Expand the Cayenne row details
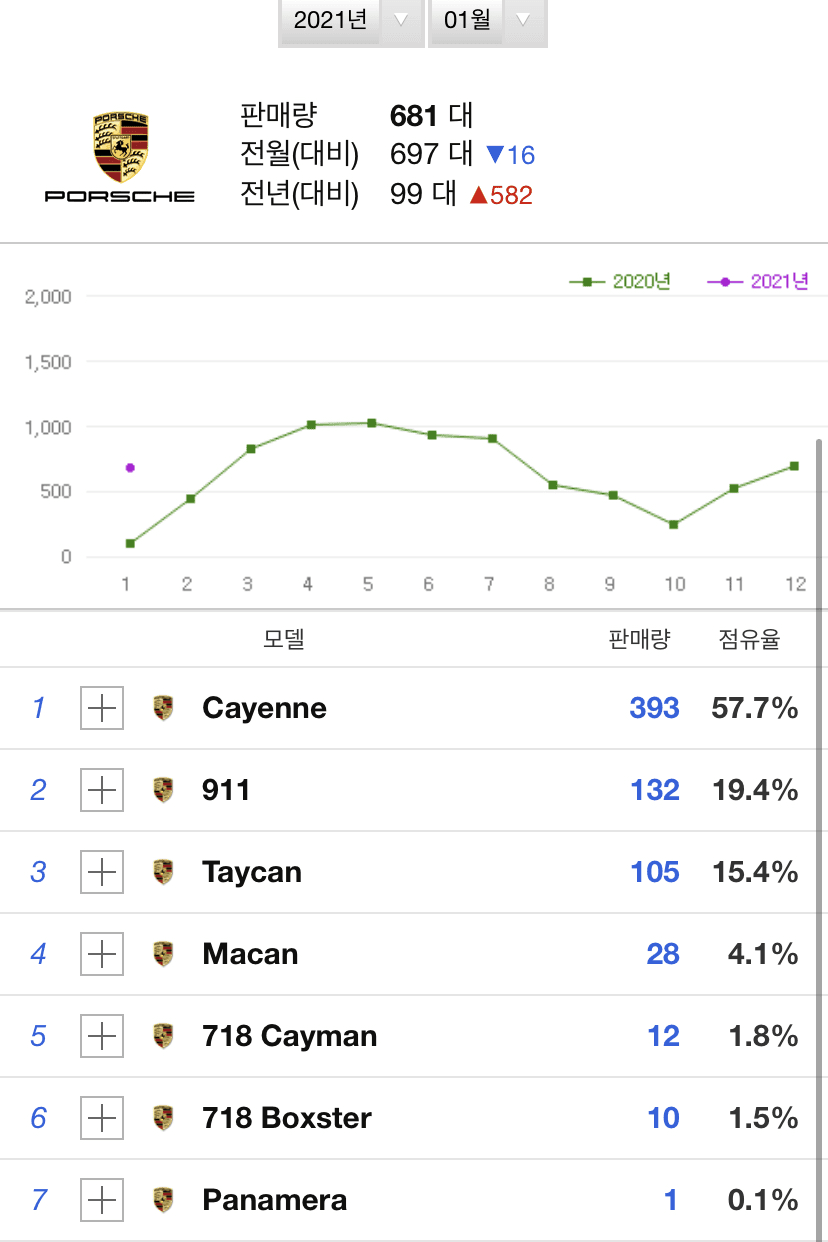The height and width of the screenshot is (1242, 828). [101, 707]
